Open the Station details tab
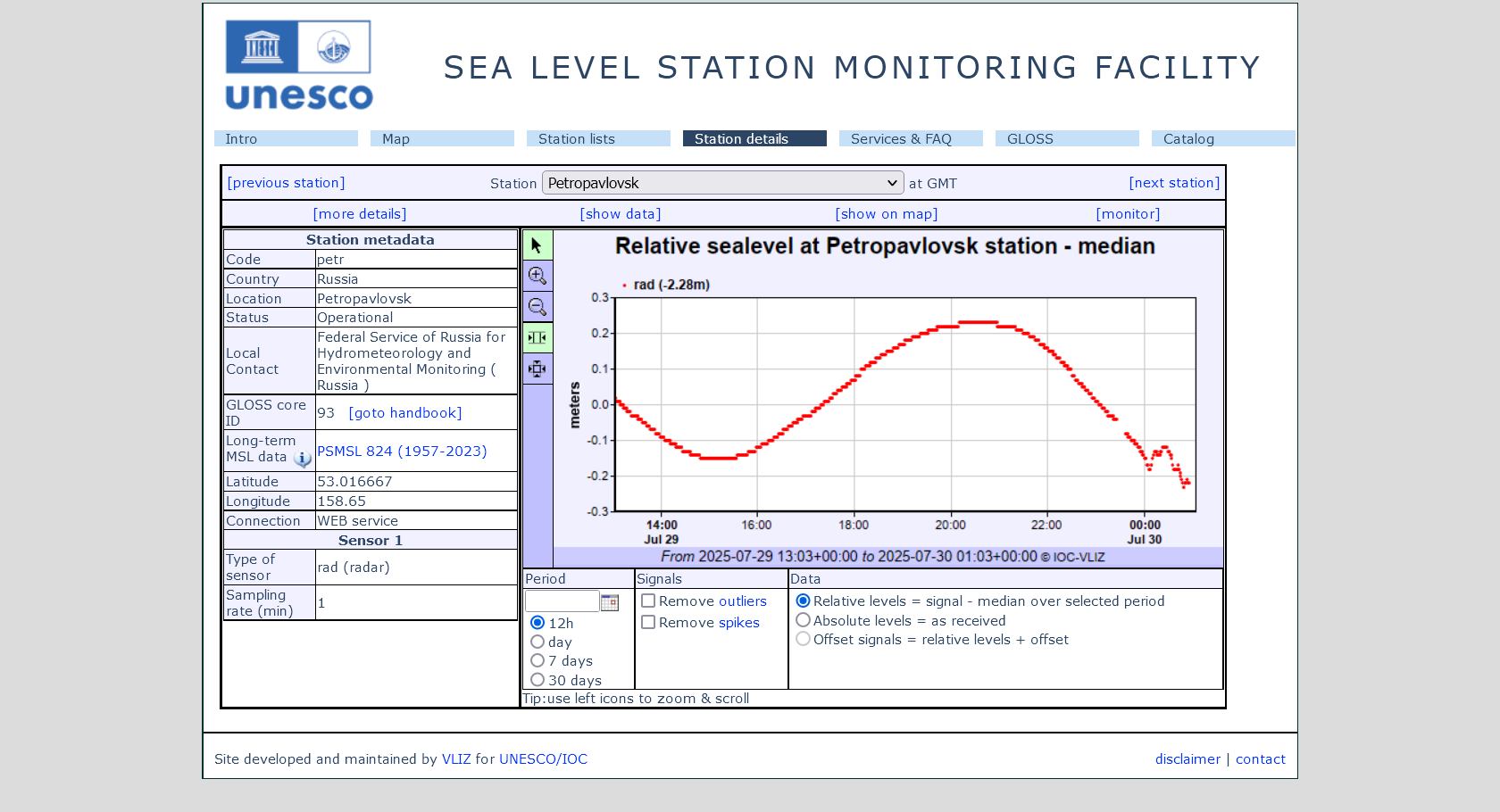This screenshot has height=812, width=1500. [x=754, y=138]
